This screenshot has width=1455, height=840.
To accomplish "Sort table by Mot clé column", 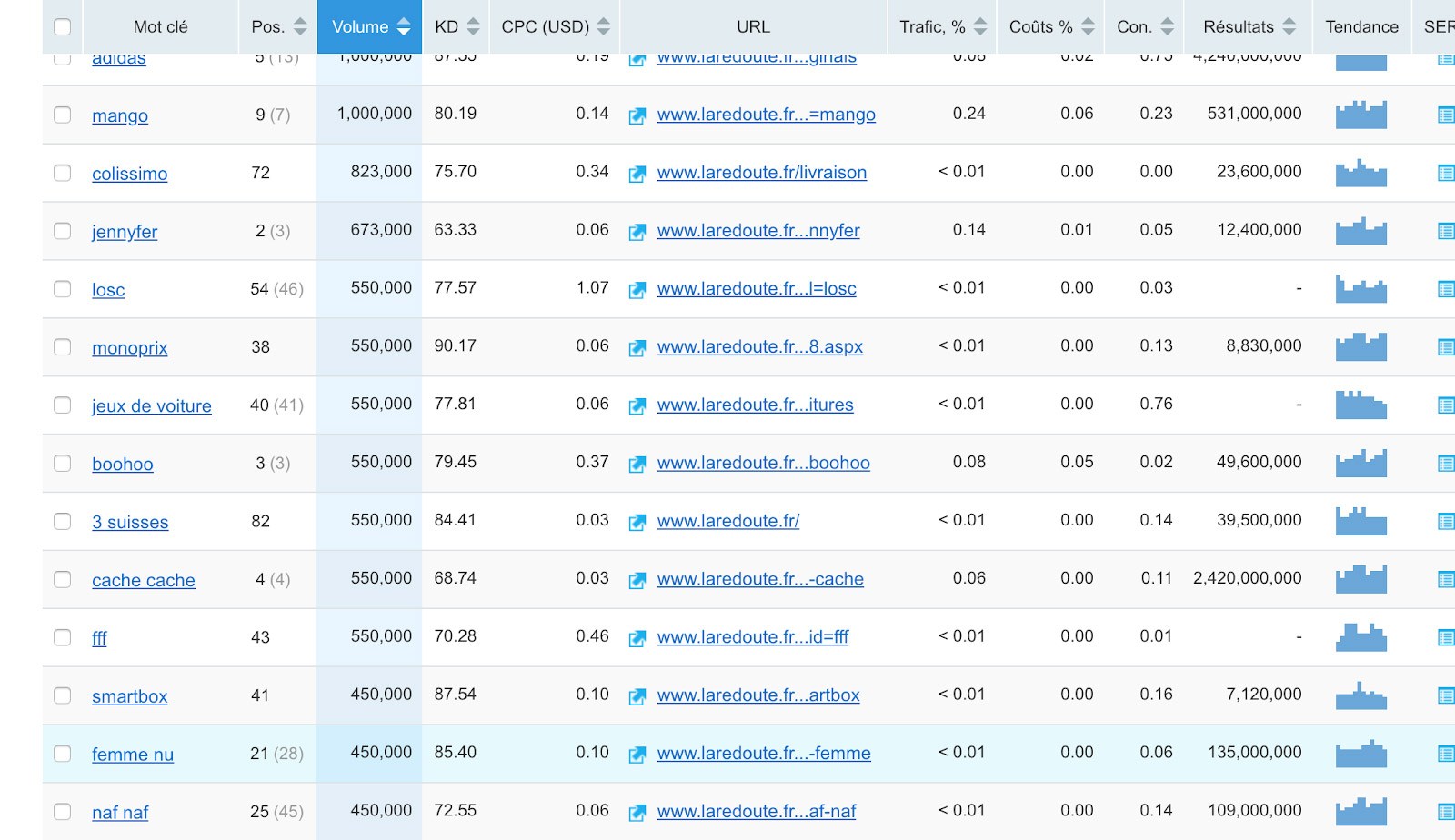I will (160, 27).
